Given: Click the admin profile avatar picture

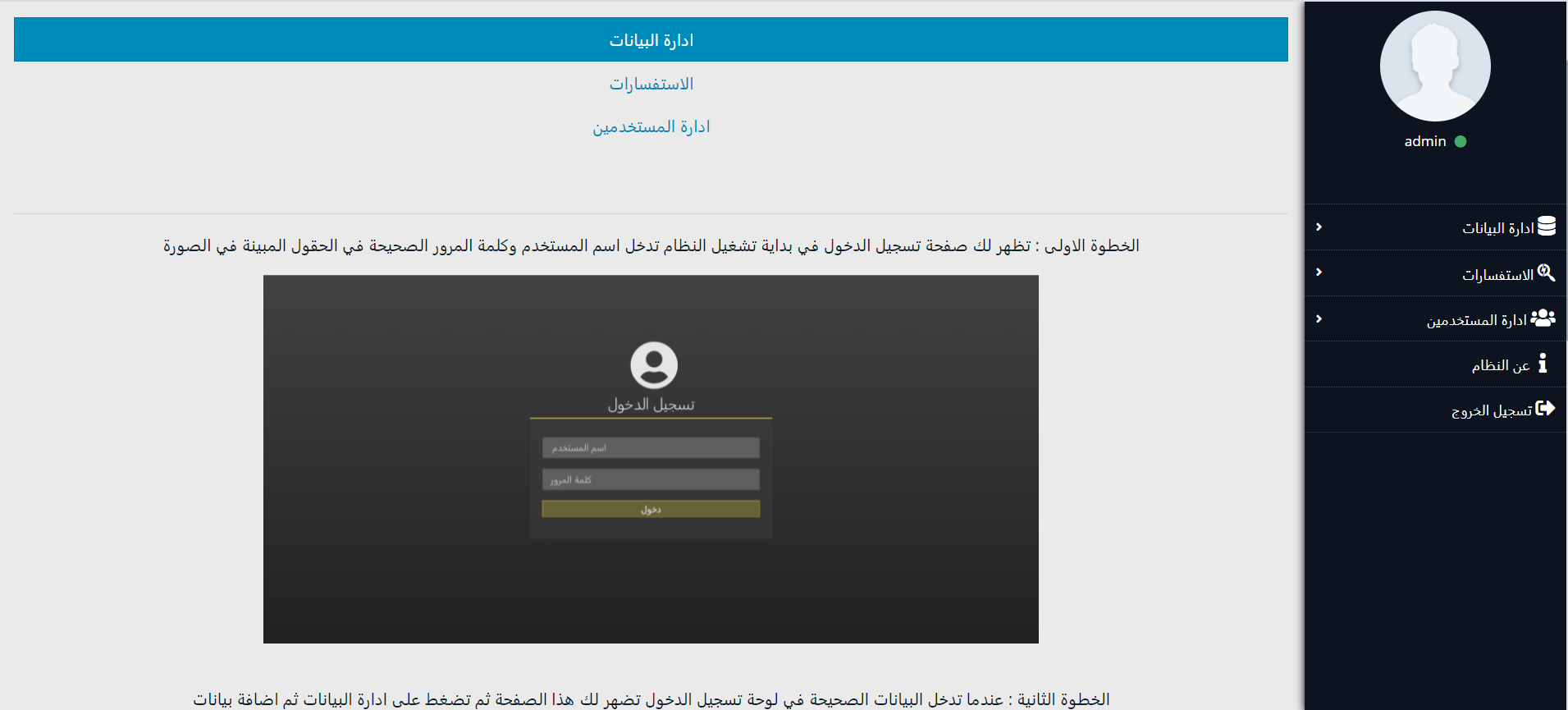Looking at the screenshot, I should [1435, 66].
